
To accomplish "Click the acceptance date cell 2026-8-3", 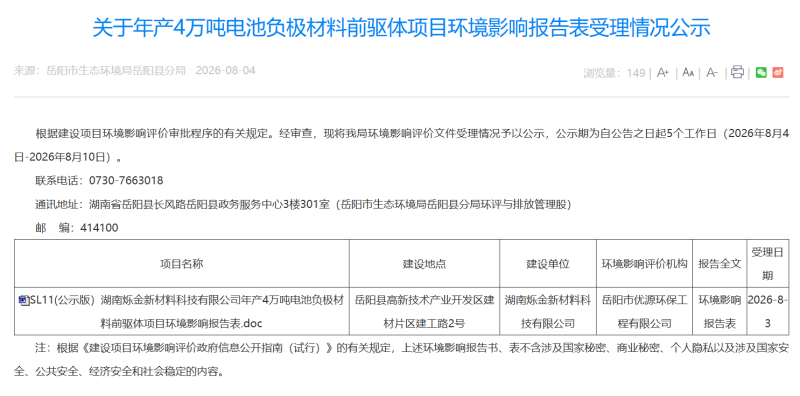I will (767, 311).
